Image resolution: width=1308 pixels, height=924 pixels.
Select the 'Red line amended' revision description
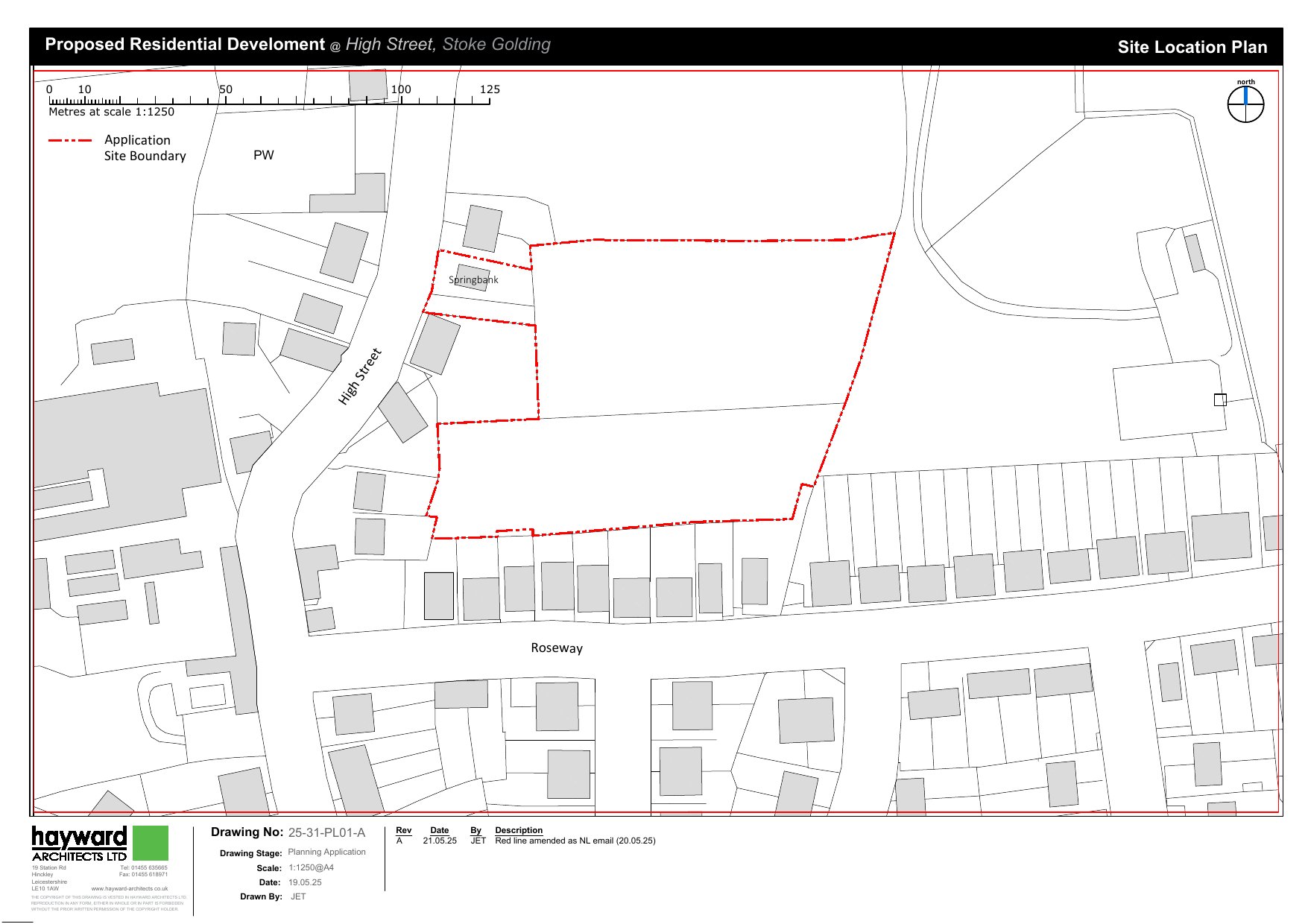click(575, 841)
